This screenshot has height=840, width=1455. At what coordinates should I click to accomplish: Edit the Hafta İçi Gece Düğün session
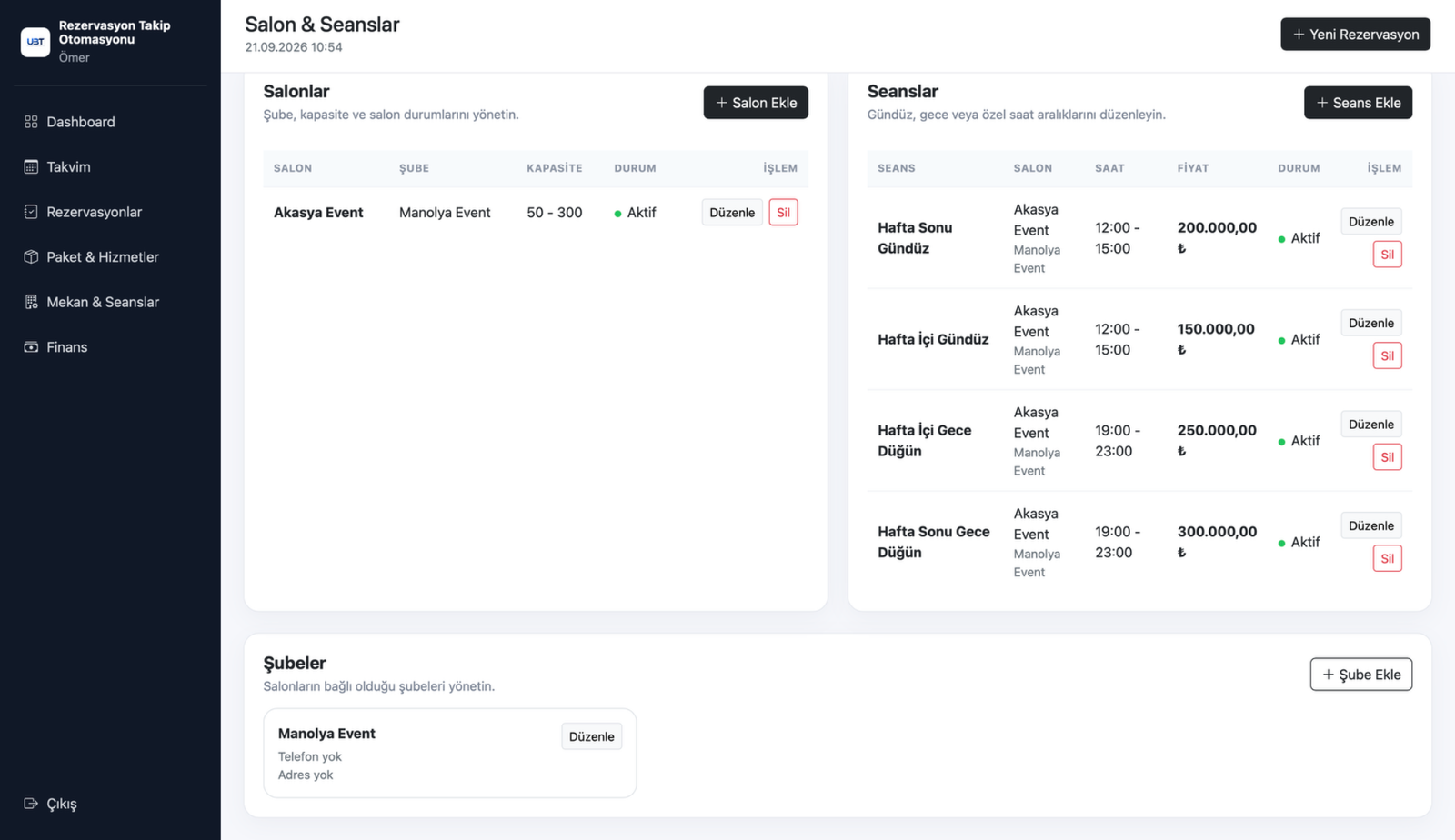(1370, 425)
